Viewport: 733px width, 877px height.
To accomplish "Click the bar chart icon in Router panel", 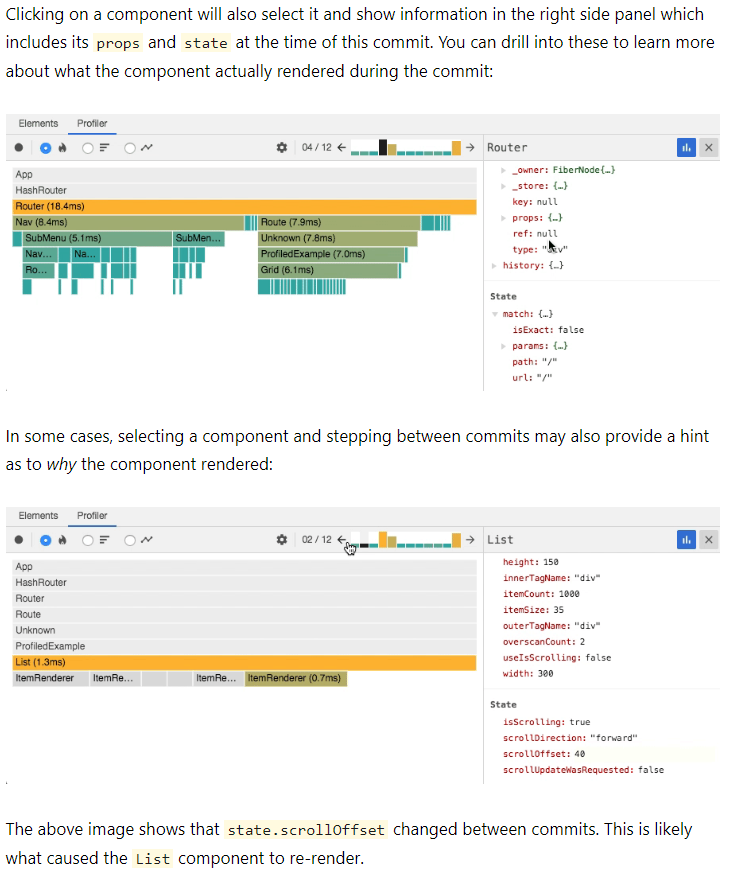I will tap(686, 147).
